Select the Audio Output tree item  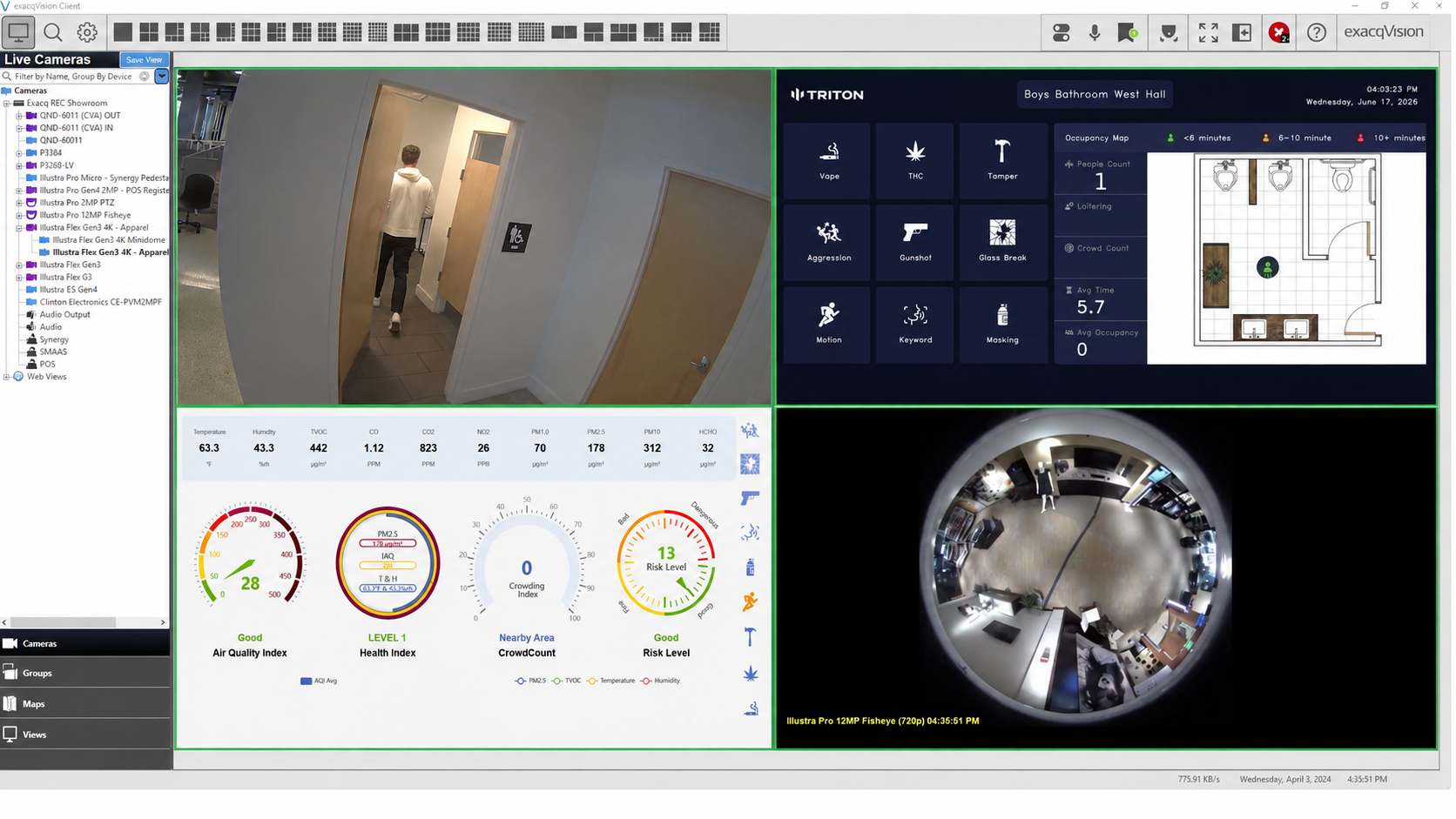64,314
